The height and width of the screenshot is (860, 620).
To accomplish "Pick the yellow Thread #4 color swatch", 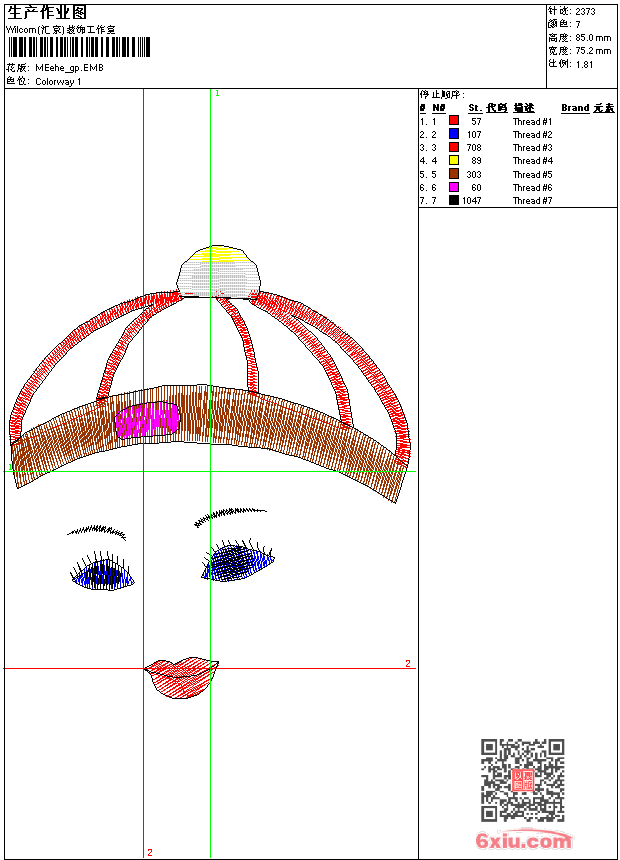I will [x=454, y=161].
